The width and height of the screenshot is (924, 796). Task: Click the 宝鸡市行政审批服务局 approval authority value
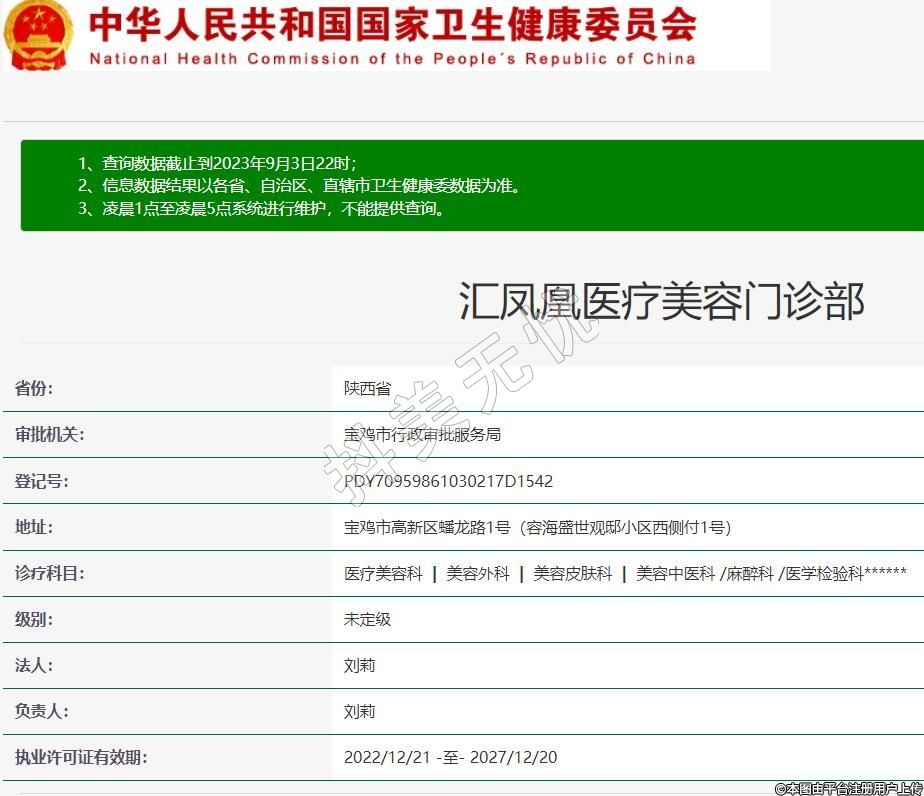[422, 435]
